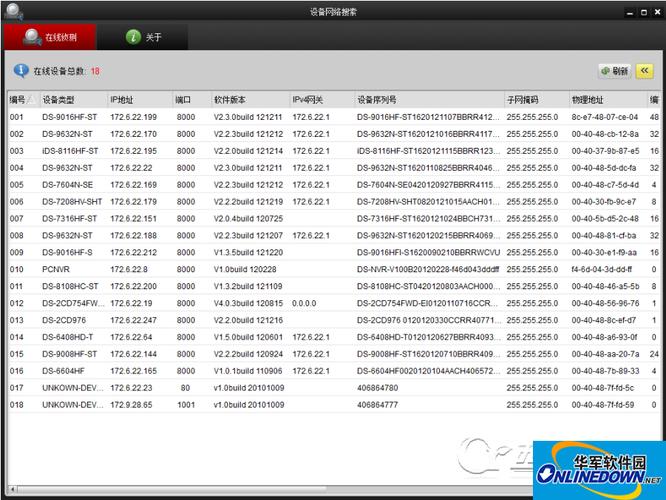Image resolution: width=666 pixels, height=500 pixels.
Task: Select IP address 172.6.22.188
Action: tap(133, 235)
